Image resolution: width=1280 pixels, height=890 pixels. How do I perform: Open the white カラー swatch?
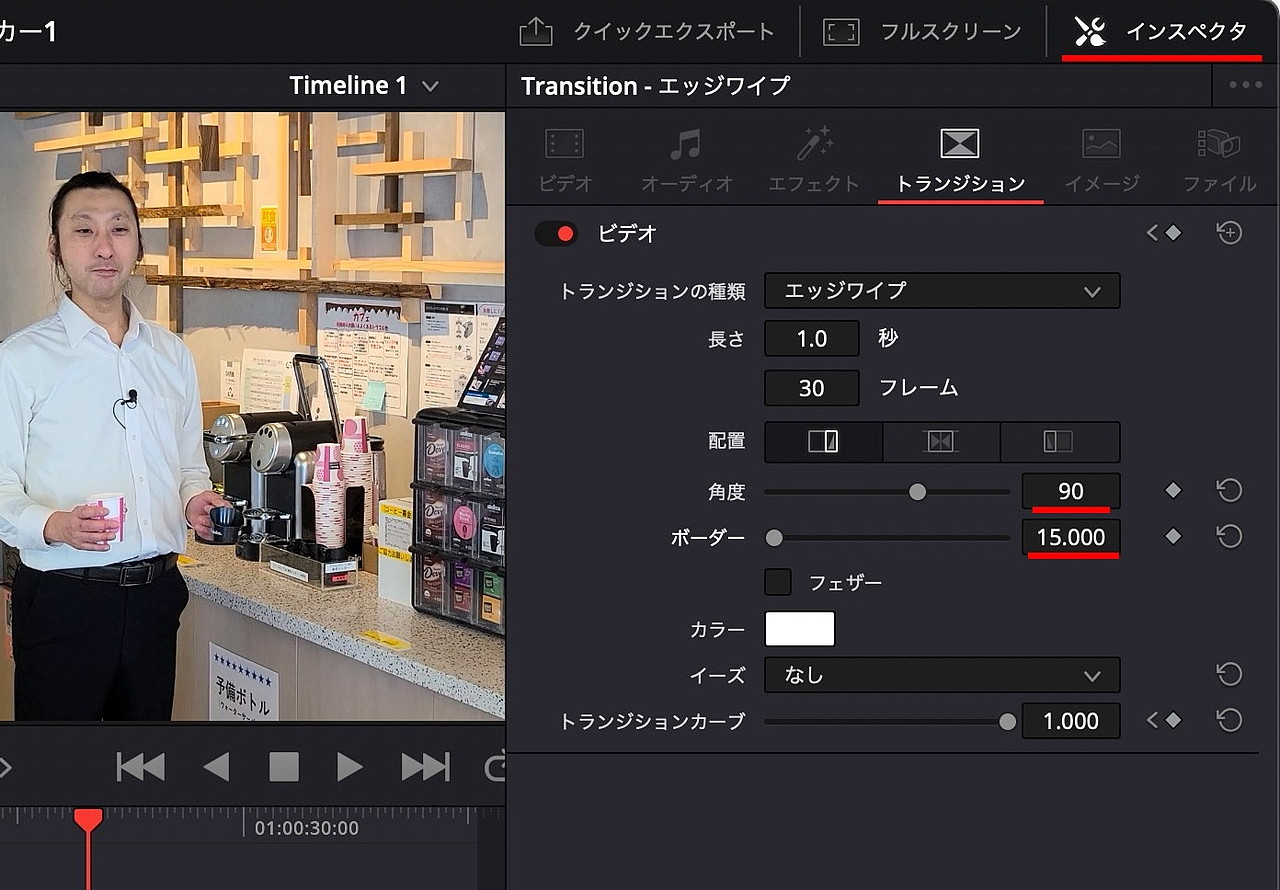[x=797, y=628]
